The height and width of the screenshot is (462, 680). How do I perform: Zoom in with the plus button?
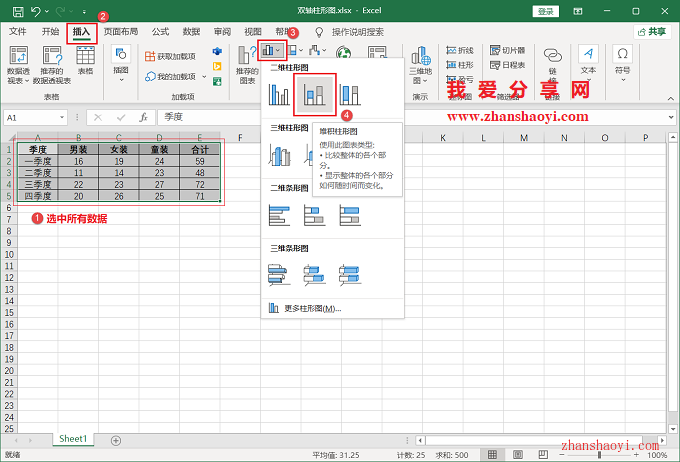pyautogui.click(x=636, y=455)
